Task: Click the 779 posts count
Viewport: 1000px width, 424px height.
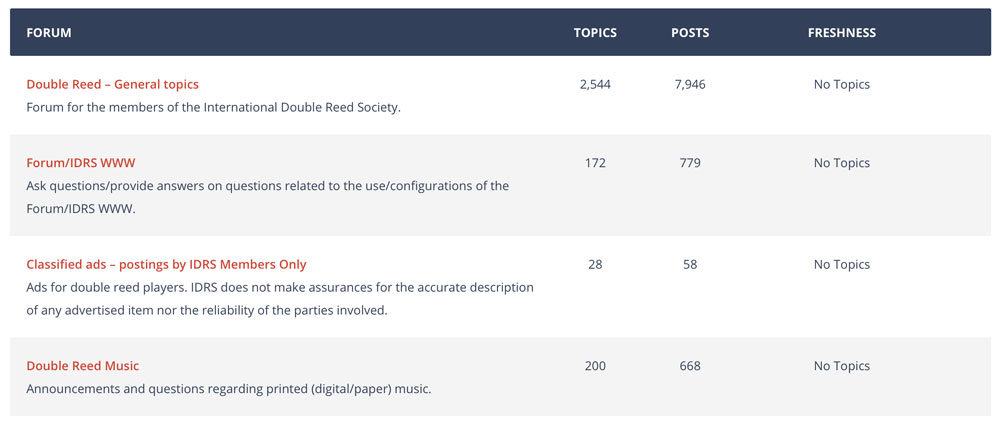Action: pyautogui.click(x=690, y=163)
